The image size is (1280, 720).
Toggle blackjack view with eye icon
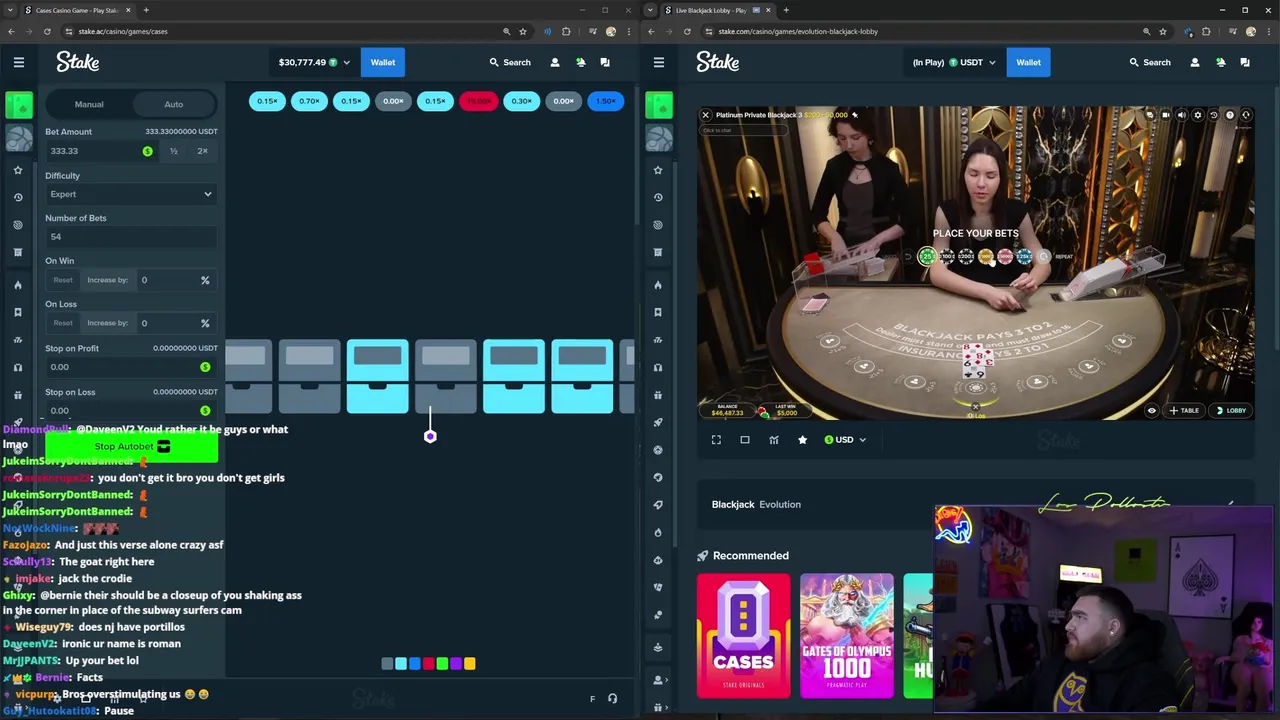(x=1152, y=410)
